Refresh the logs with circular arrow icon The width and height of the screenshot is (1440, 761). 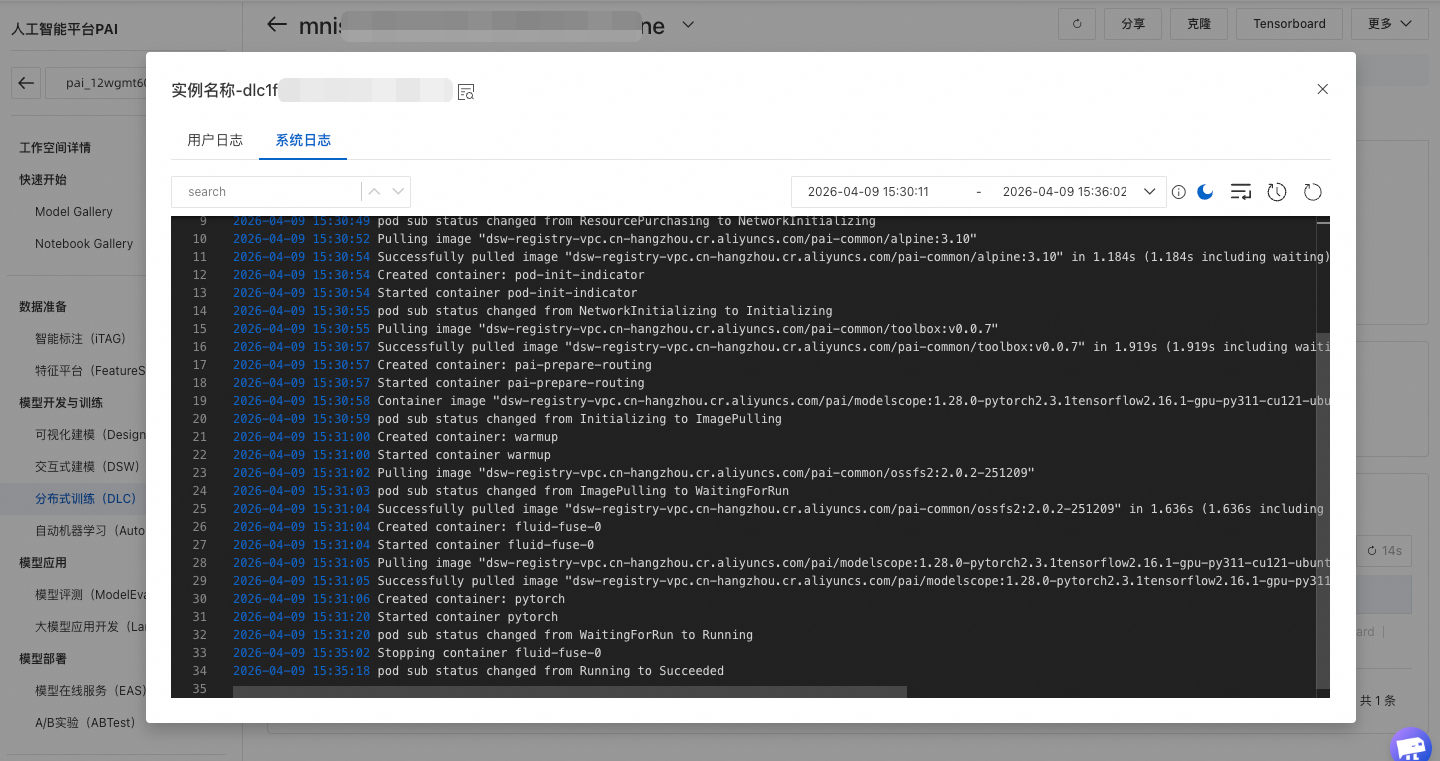click(1313, 191)
